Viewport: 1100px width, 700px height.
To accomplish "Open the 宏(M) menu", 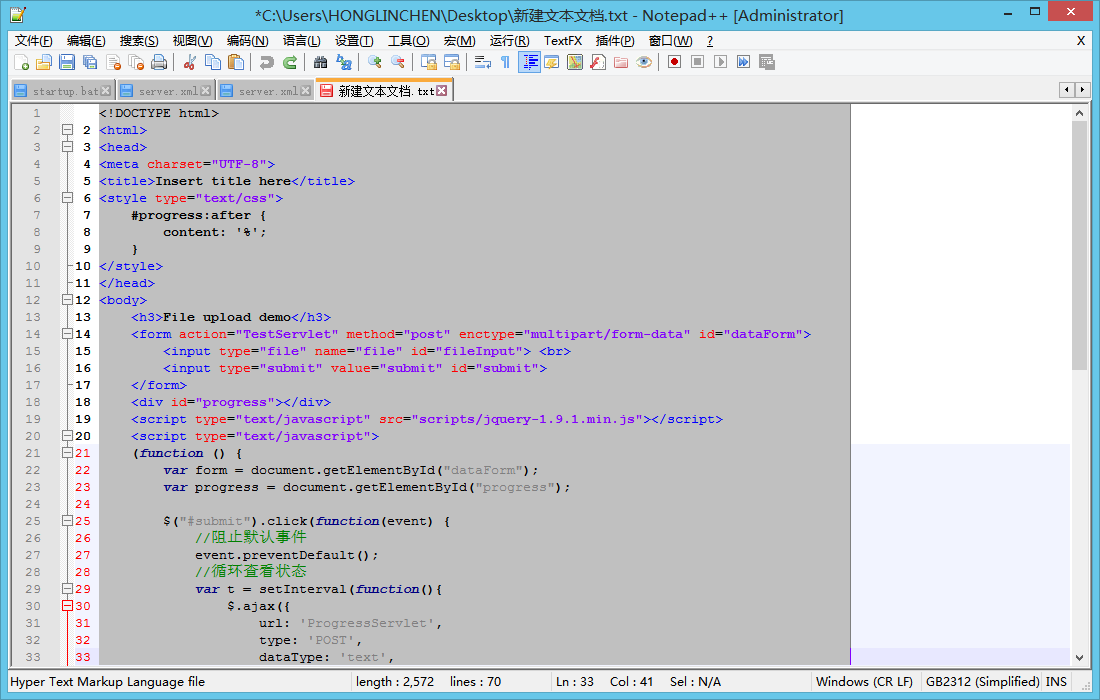I will (460, 41).
